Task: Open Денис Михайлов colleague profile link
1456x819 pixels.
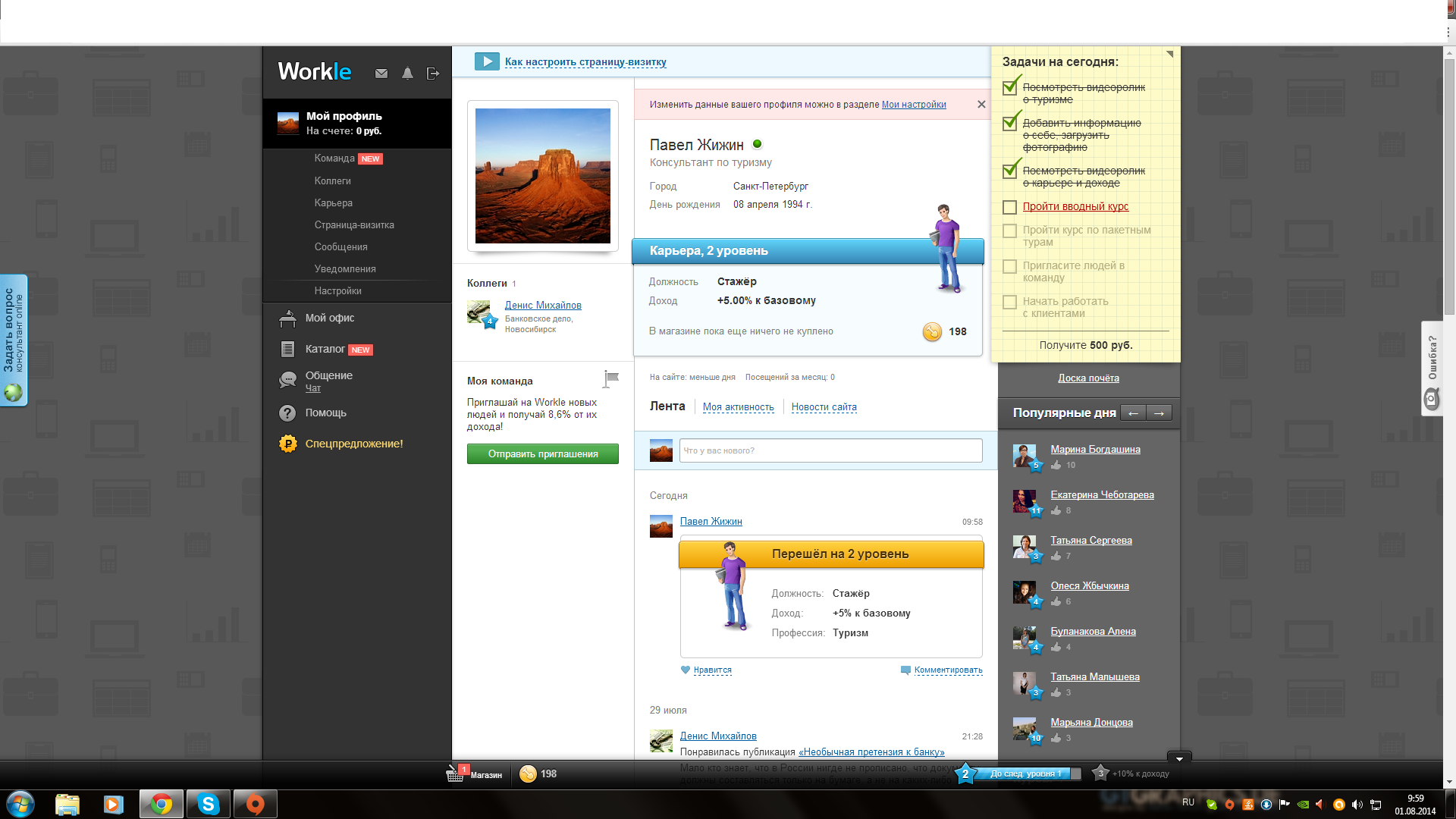Action: [x=543, y=305]
